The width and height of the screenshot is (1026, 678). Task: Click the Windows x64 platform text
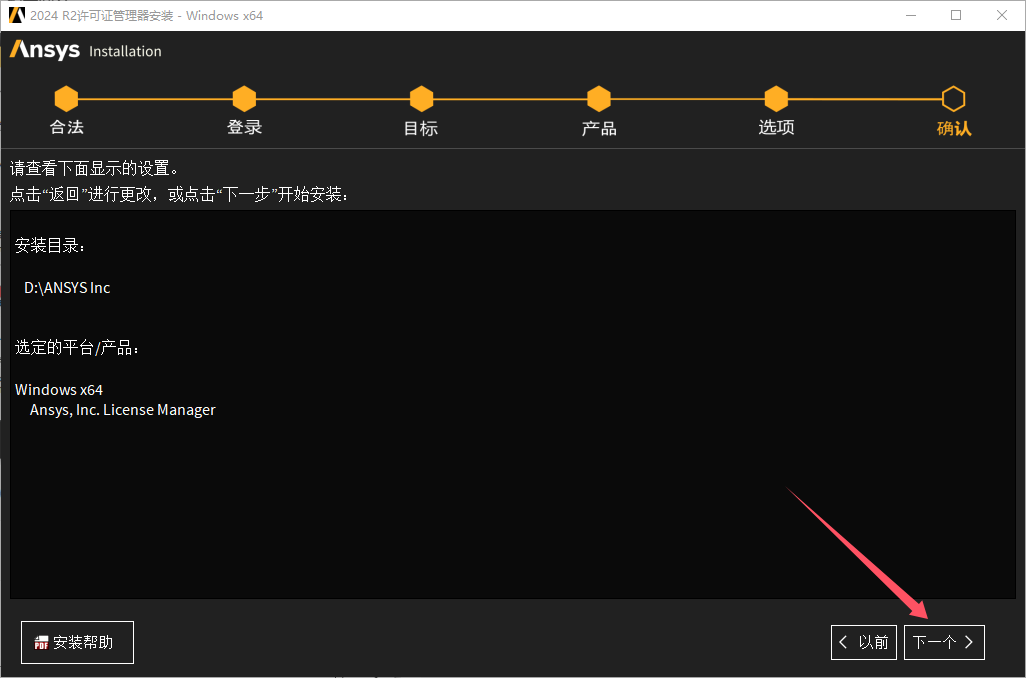[59, 389]
